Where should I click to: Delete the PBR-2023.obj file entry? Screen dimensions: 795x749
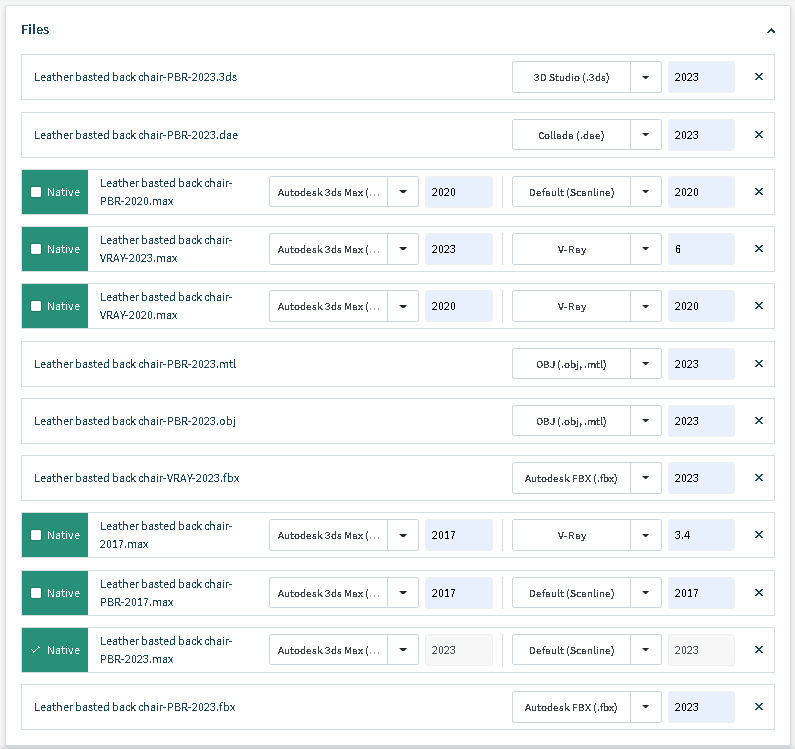[x=758, y=421]
